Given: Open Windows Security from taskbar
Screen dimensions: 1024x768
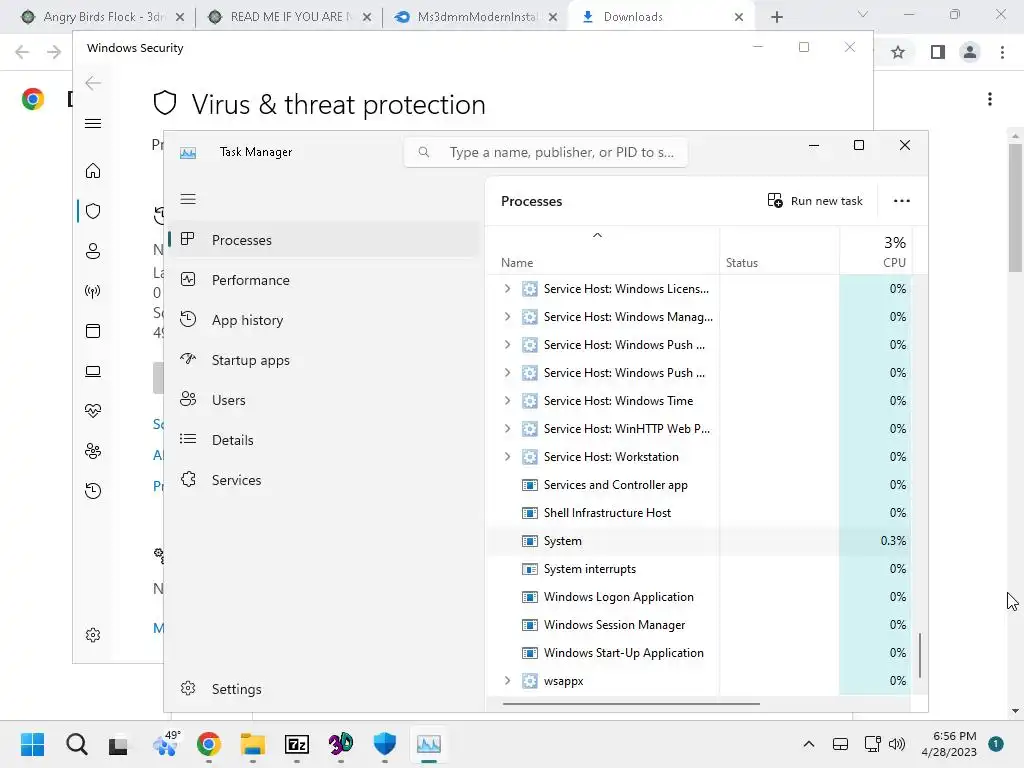Looking at the screenshot, I should tap(385, 744).
